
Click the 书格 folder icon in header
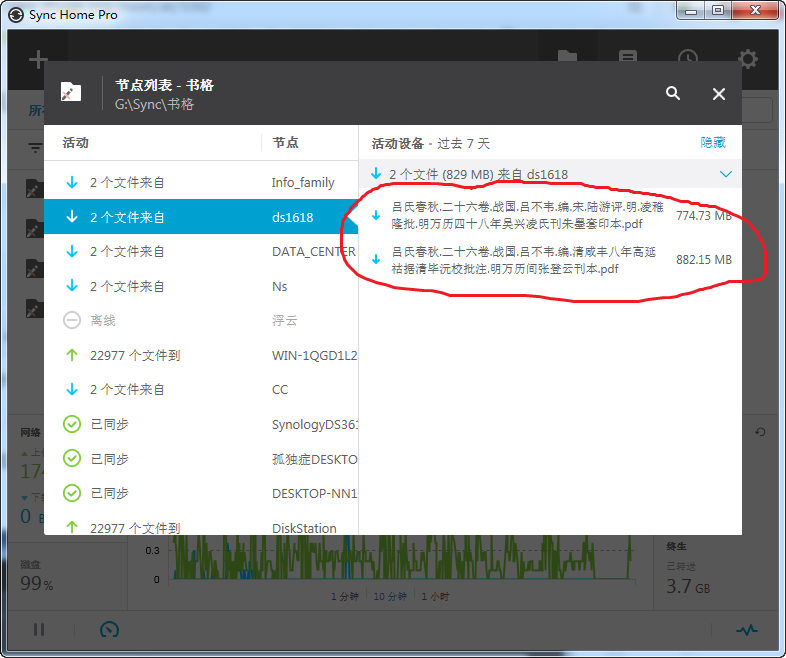tap(71, 93)
